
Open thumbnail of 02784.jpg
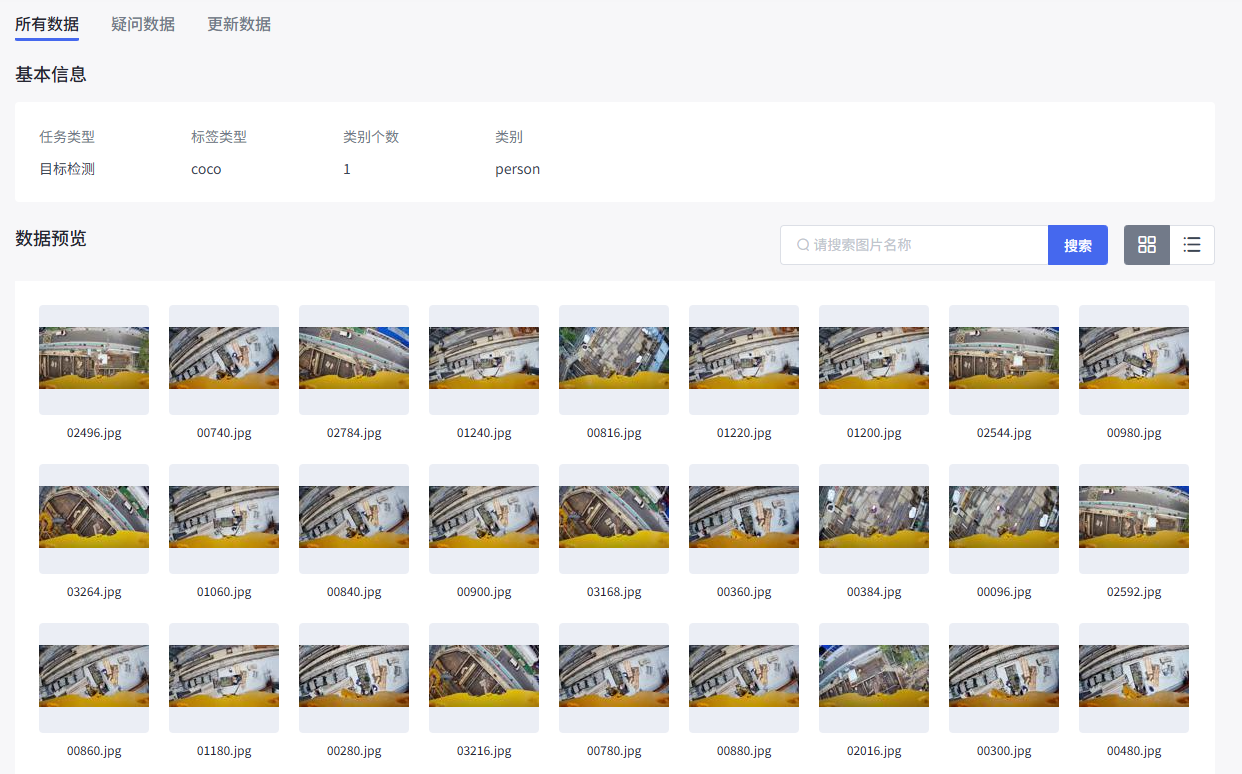[x=354, y=360]
